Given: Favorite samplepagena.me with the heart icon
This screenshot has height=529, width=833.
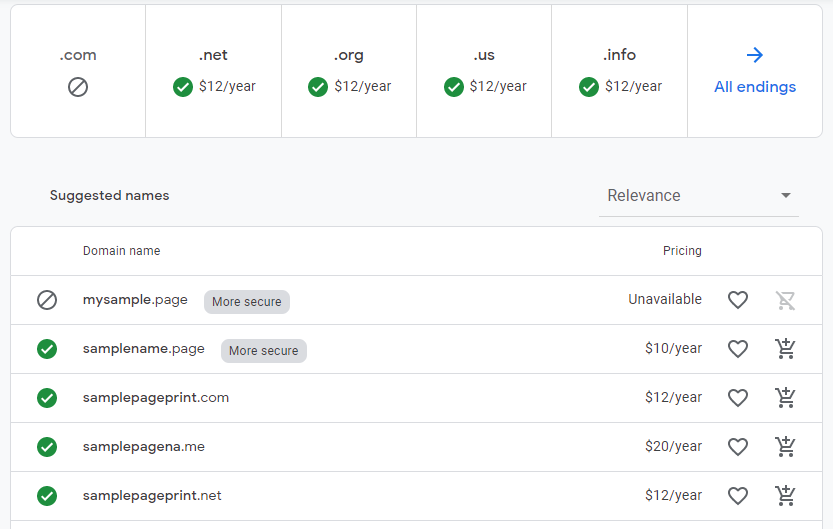Looking at the screenshot, I should [737, 447].
